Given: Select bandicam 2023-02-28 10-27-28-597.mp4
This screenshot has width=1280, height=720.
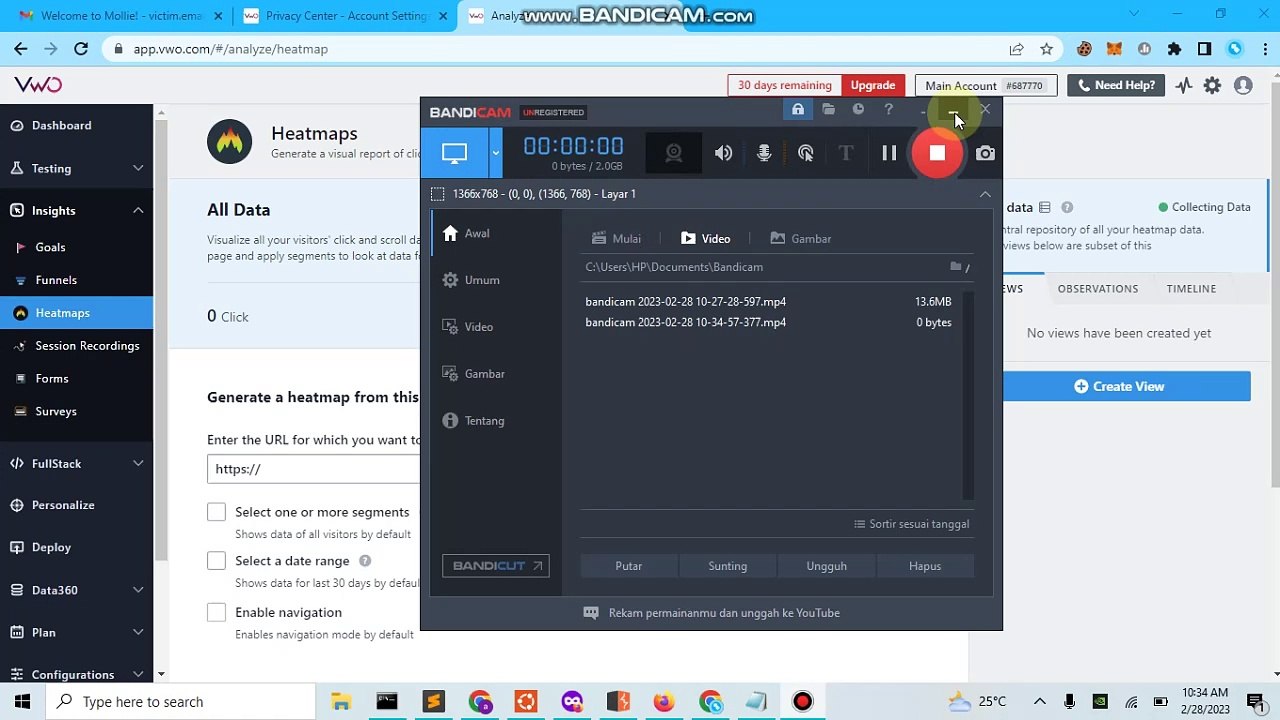Looking at the screenshot, I should 768,301.
